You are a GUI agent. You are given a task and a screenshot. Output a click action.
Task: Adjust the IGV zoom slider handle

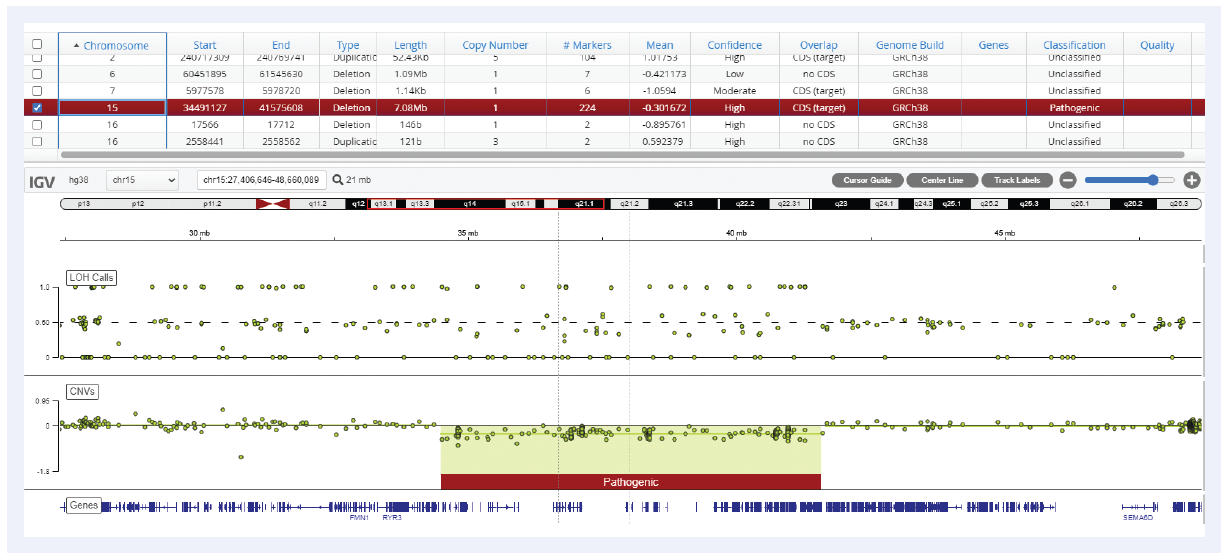point(1154,180)
